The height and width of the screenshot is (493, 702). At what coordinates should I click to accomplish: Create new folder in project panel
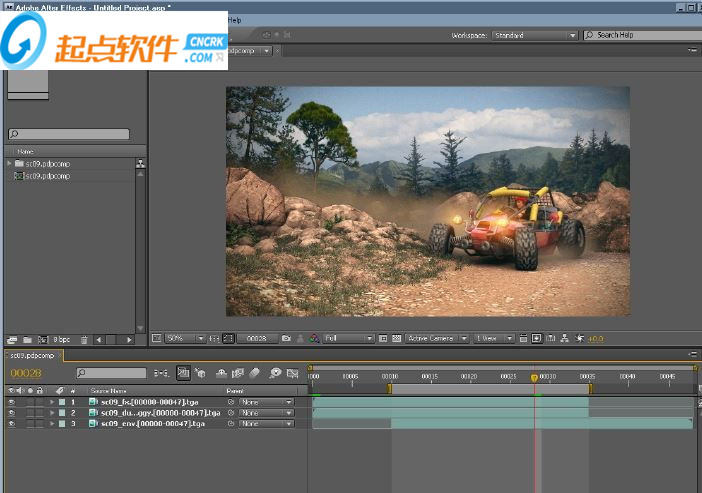(x=27, y=340)
